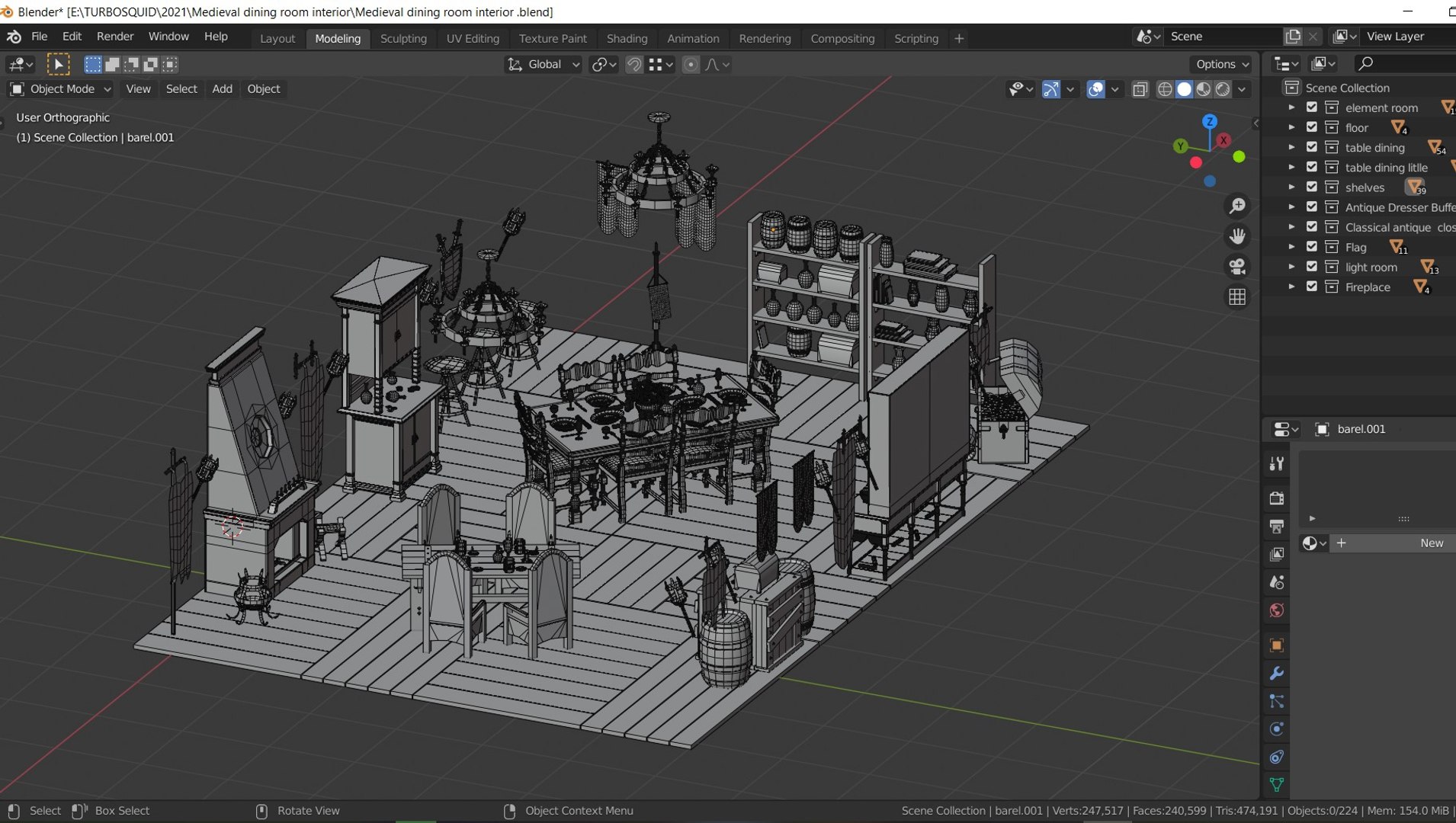The image size is (1456, 823).
Task: Uncheck the Fireplace collection checkbox
Action: (x=1312, y=287)
